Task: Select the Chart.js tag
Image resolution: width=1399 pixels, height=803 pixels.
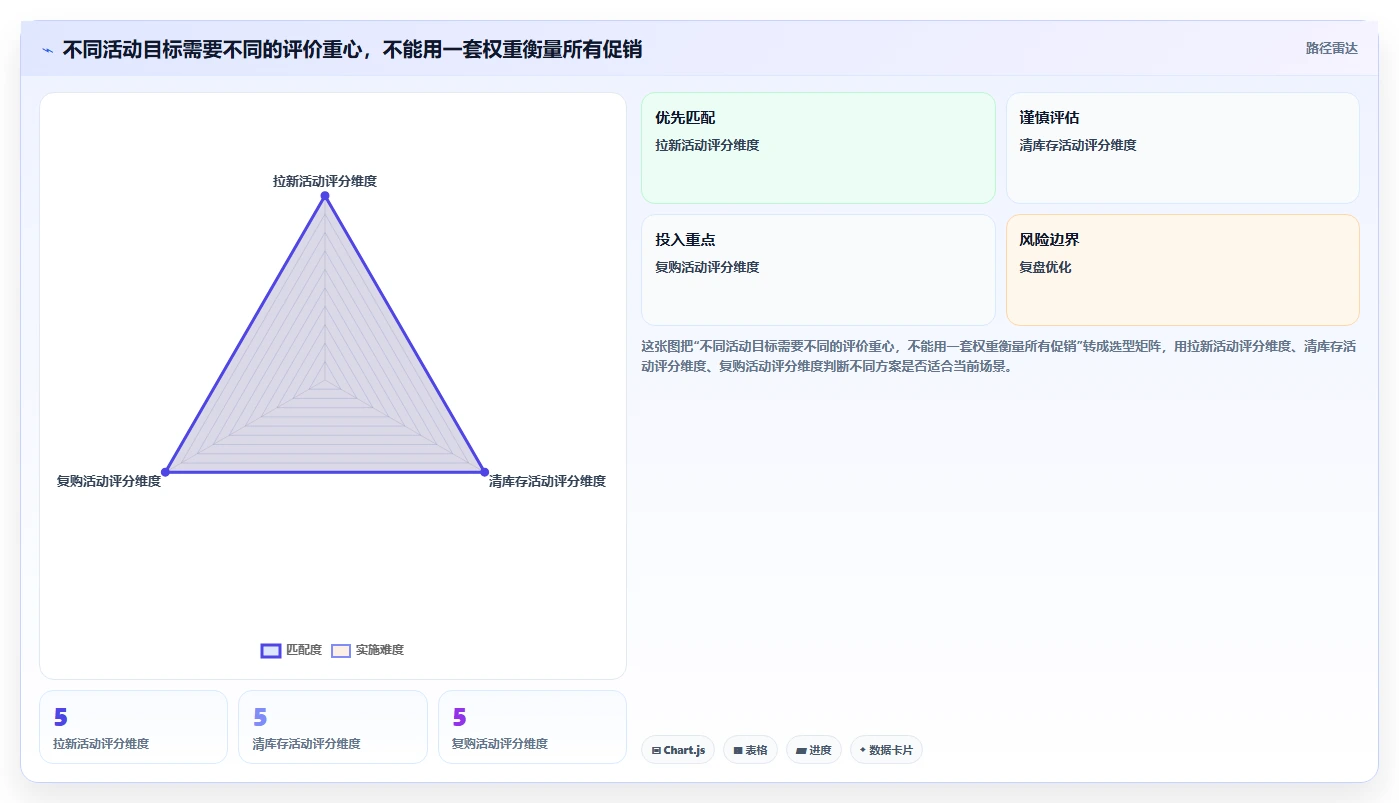Action: point(678,750)
